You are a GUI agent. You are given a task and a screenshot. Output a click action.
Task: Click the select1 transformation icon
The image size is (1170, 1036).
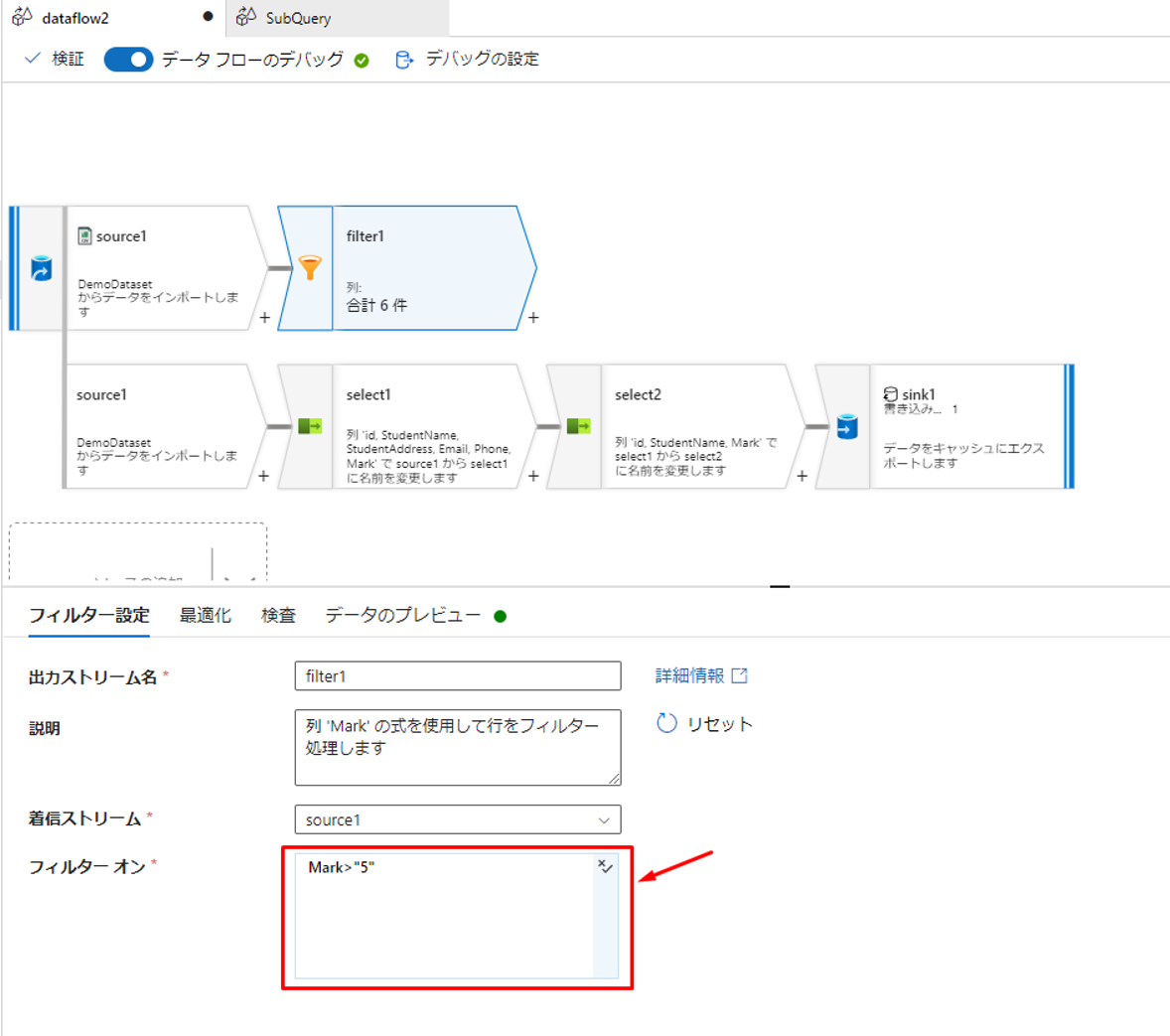tap(310, 426)
